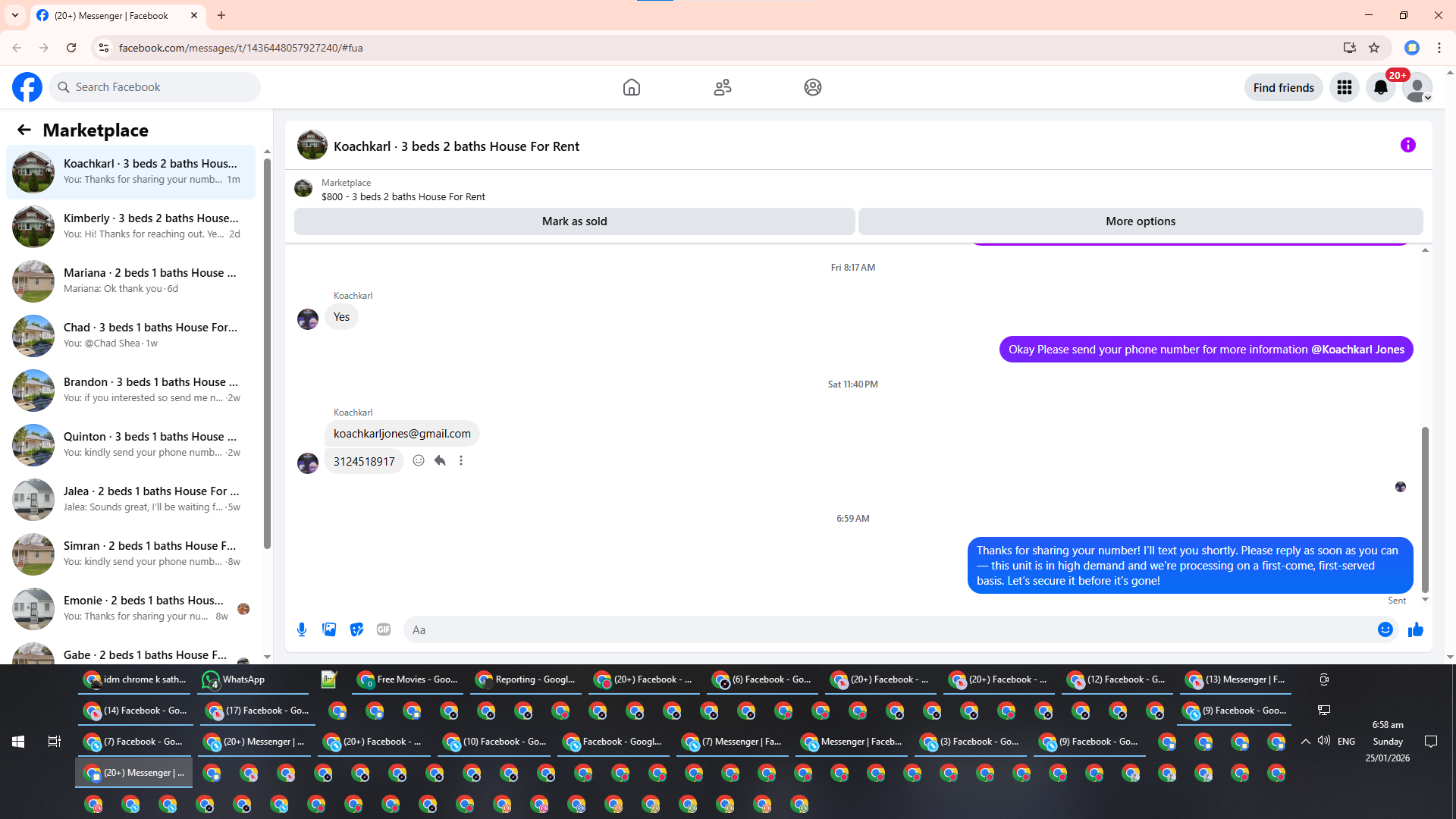Choose a GIF to send
The image size is (1456, 819).
click(384, 629)
